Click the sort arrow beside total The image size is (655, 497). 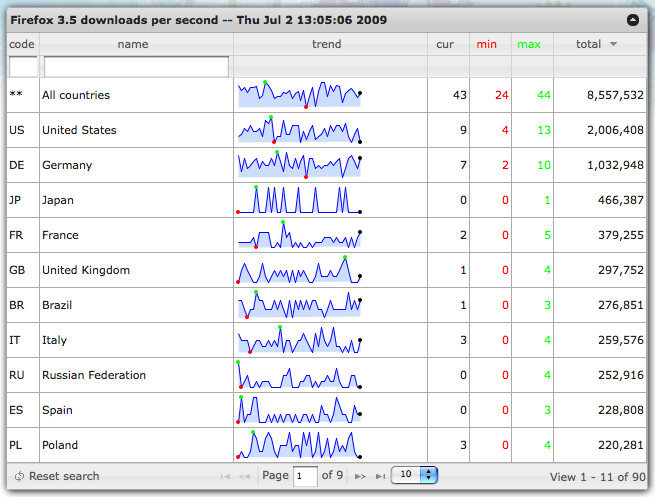click(x=613, y=44)
